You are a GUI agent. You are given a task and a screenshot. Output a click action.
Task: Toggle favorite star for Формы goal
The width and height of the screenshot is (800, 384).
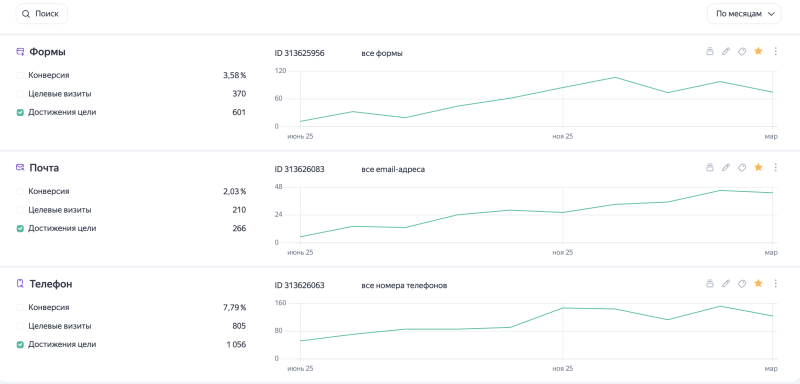758,51
